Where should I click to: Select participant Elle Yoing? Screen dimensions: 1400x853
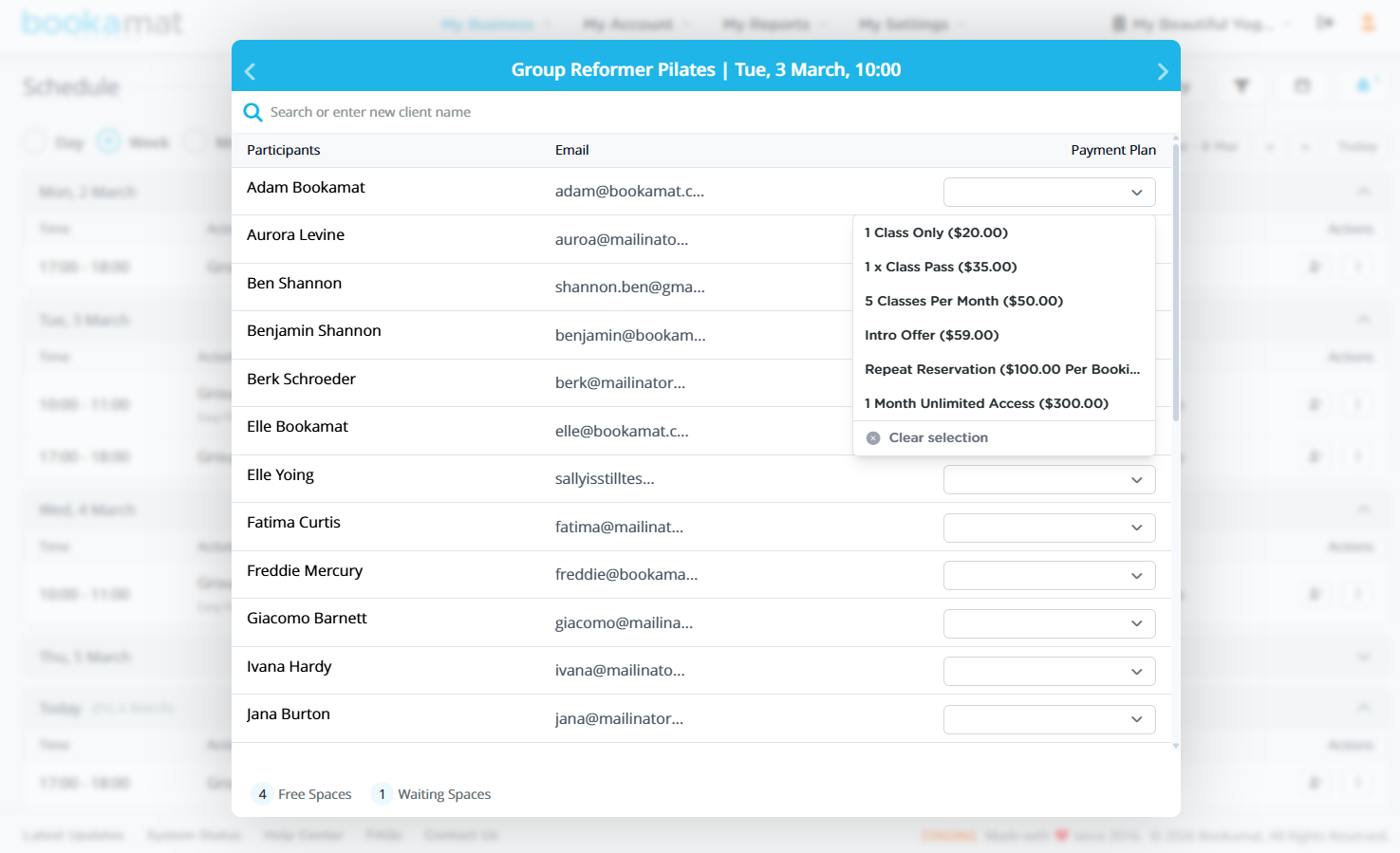tap(280, 475)
